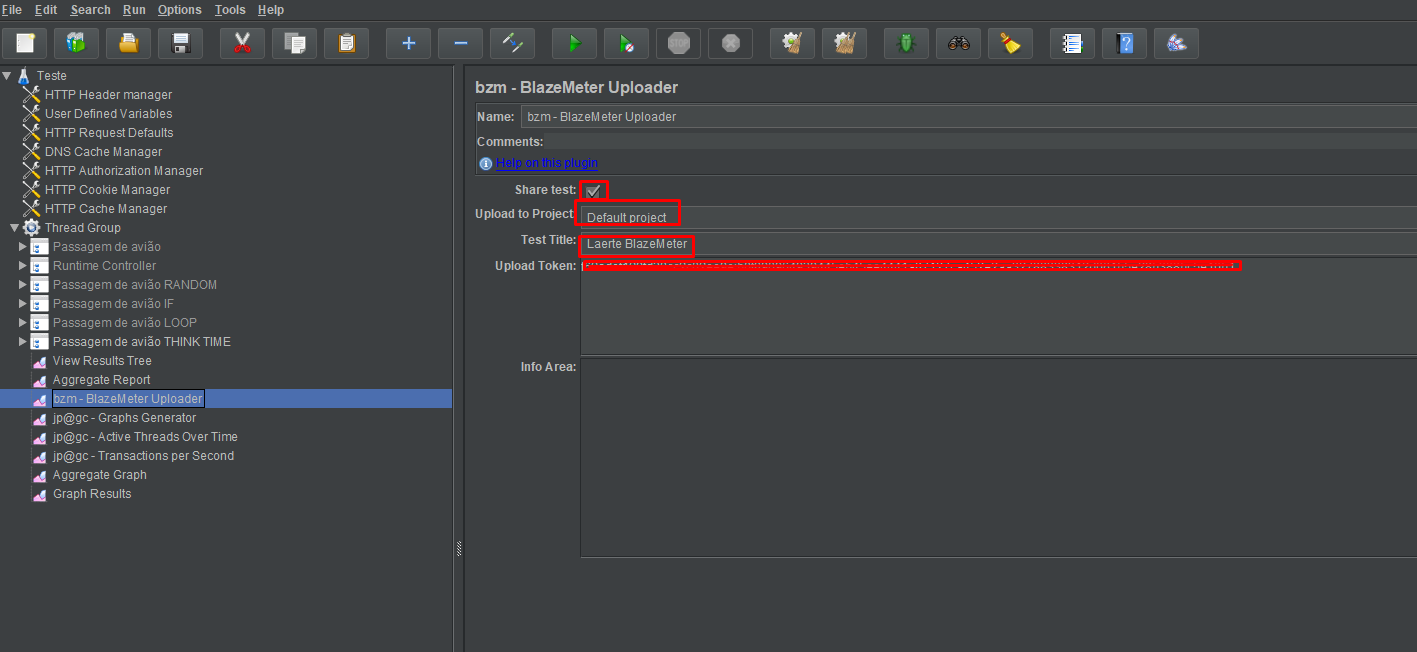This screenshot has width=1417, height=652.
Task: Open the Search menu
Action: point(91,9)
